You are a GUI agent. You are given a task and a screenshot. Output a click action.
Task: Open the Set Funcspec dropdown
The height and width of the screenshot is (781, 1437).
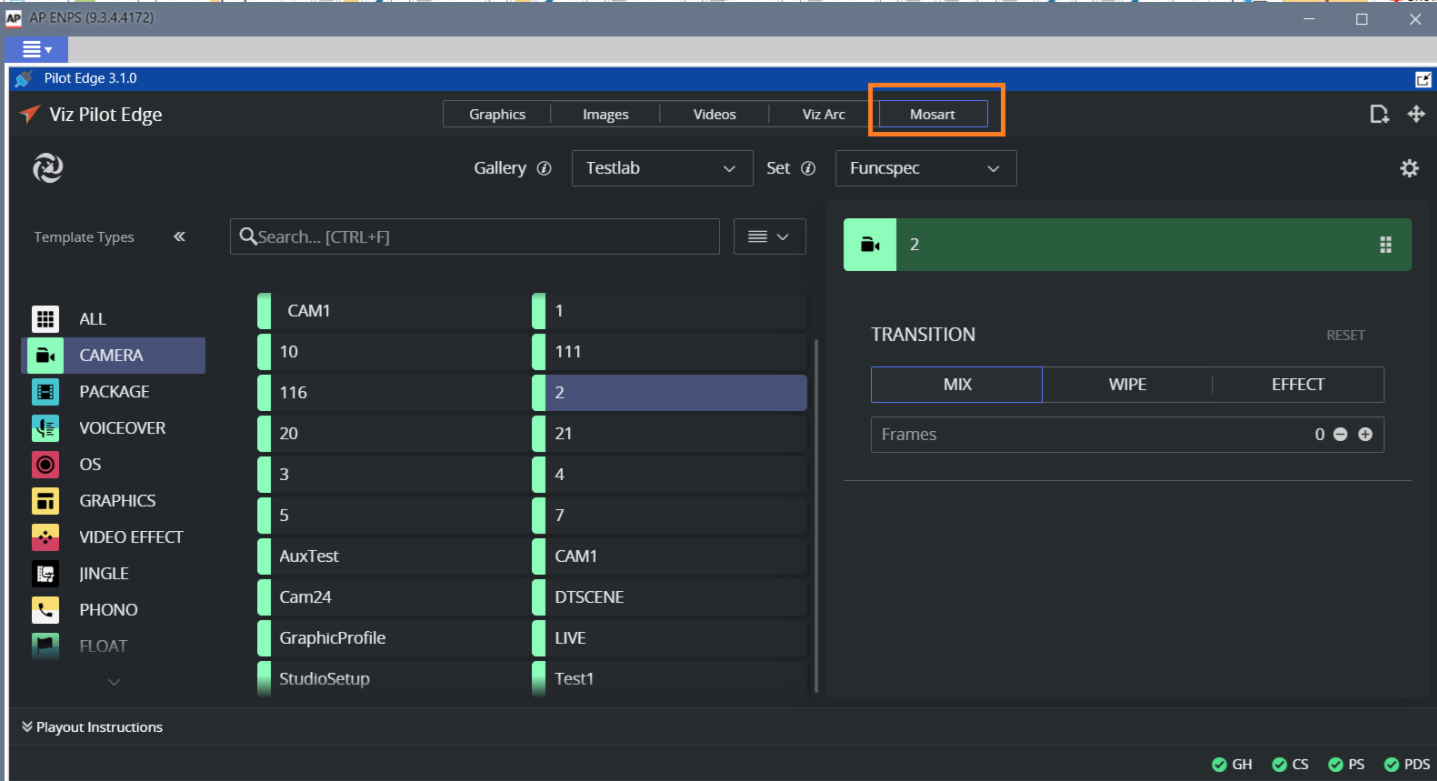click(926, 168)
